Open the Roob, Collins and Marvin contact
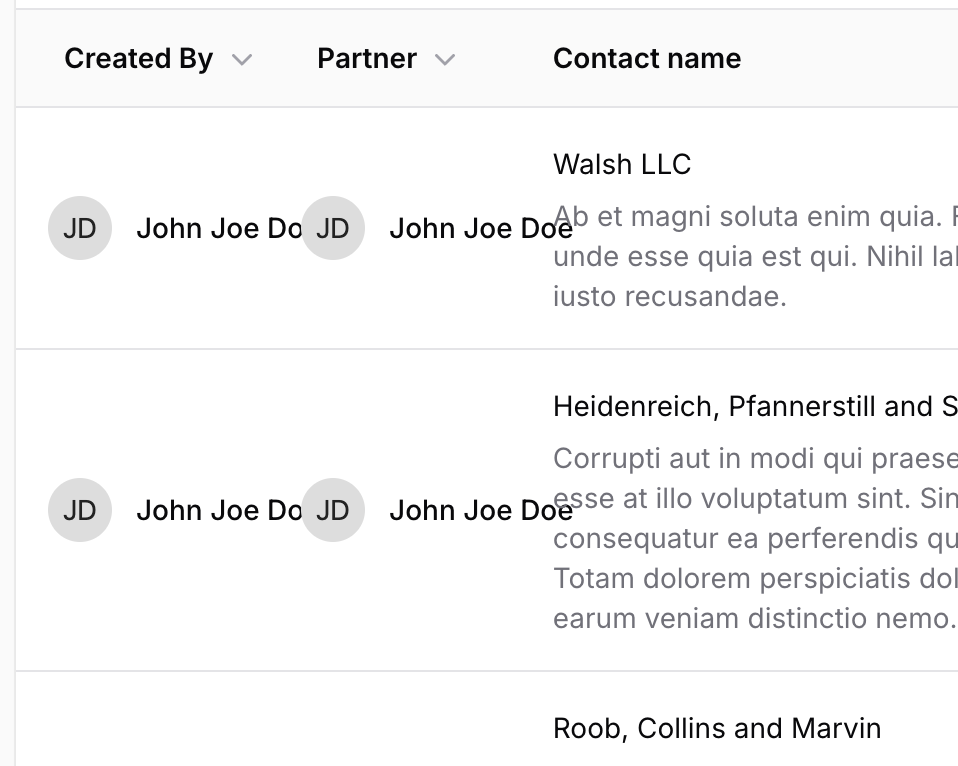Viewport: 958px width, 766px height. click(x=716, y=728)
